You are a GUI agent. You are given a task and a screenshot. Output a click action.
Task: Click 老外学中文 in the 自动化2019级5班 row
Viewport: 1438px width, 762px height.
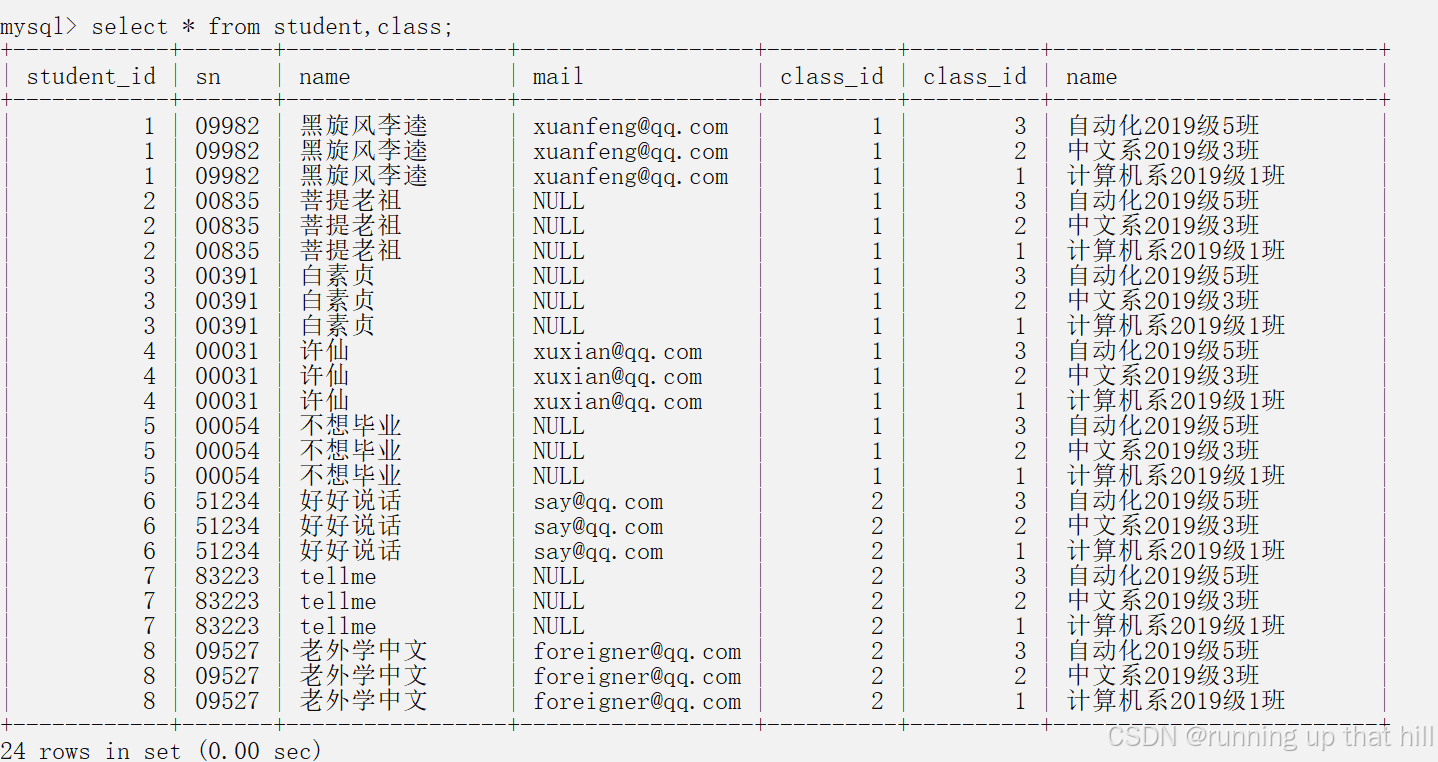(364, 651)
